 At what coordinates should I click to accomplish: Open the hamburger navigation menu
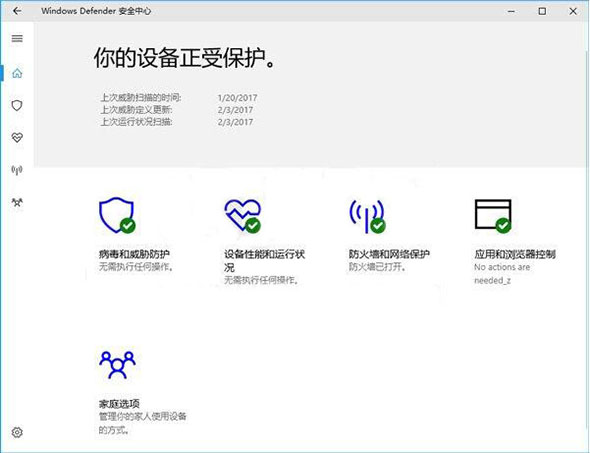point(17,38)
